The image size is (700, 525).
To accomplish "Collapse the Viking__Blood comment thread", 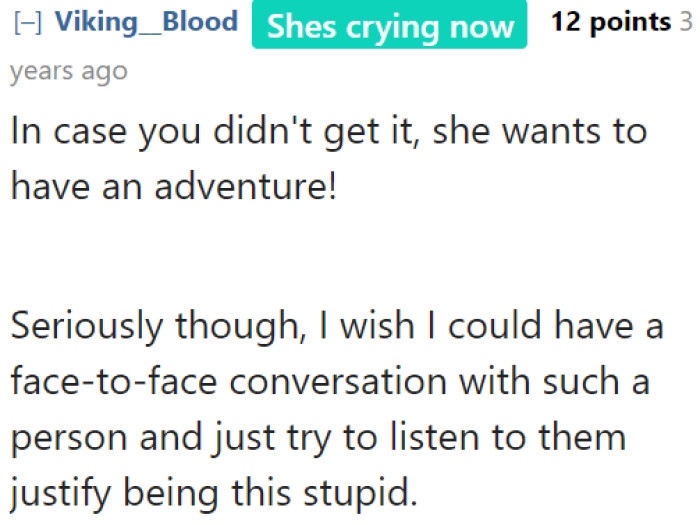I will tap(27, 23).
